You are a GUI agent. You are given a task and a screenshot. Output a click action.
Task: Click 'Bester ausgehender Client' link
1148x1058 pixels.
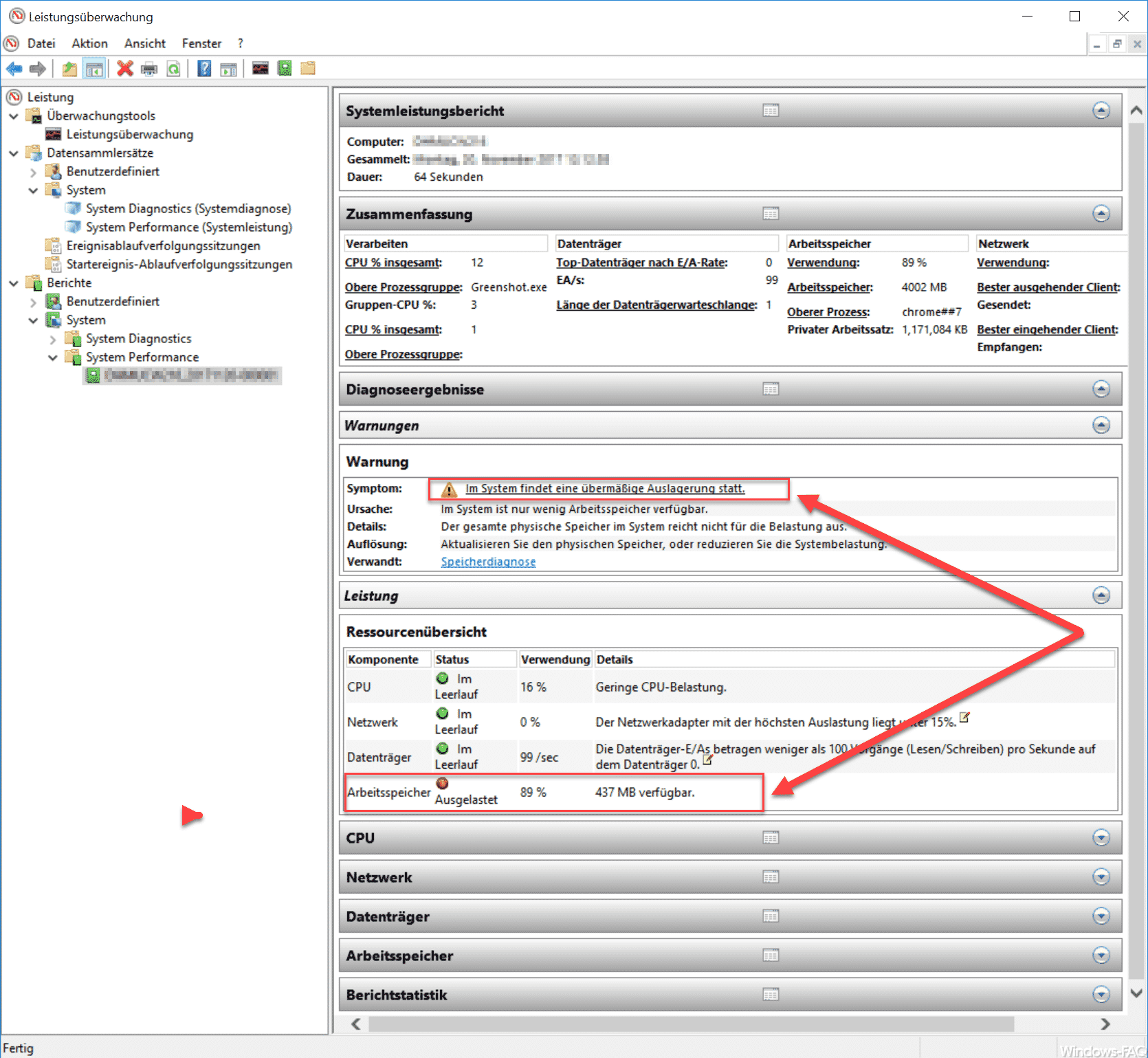pyautogui.click(x=1048, y=287)
